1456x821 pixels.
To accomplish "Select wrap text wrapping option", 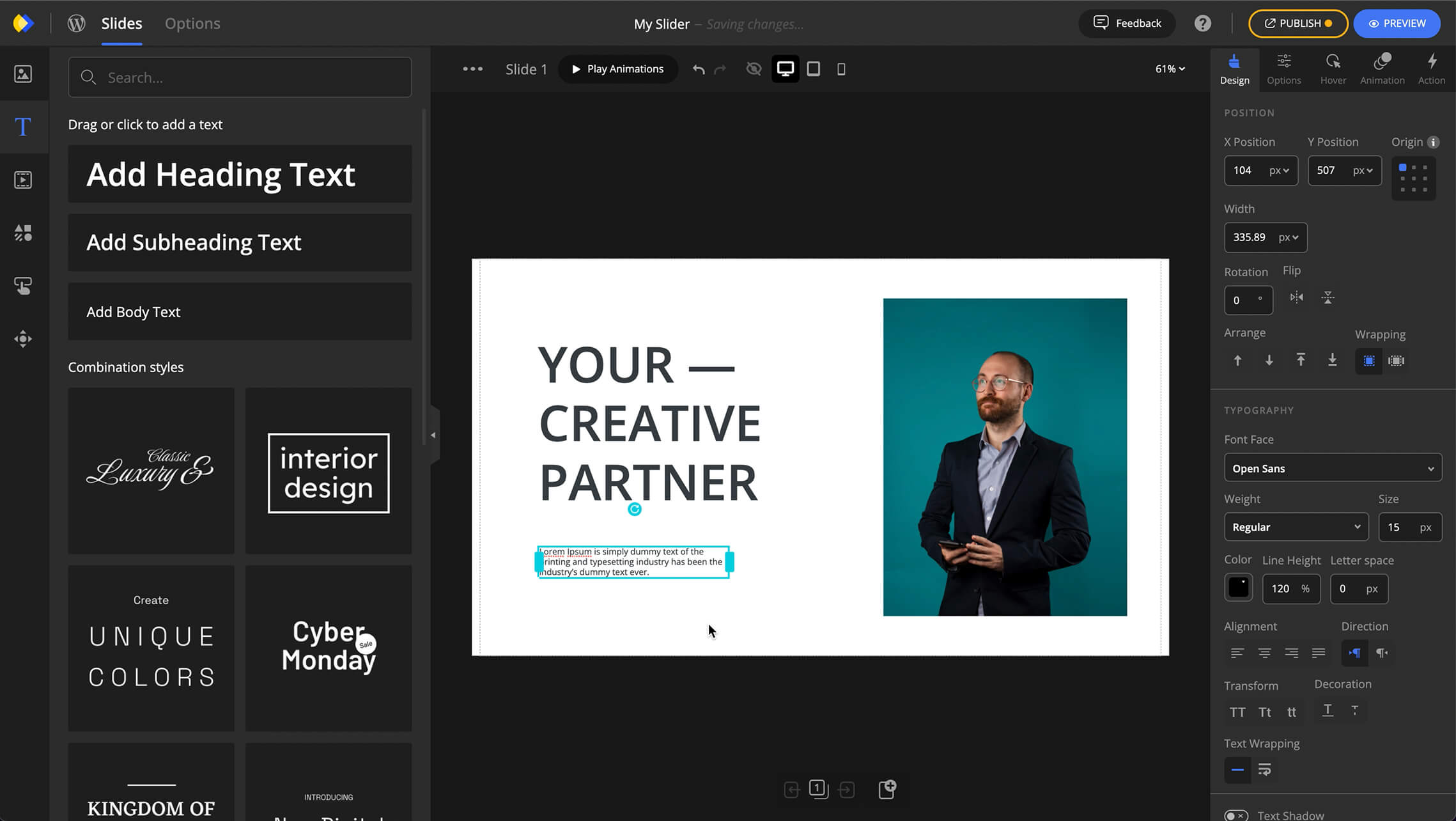I will coord(1265,770).
